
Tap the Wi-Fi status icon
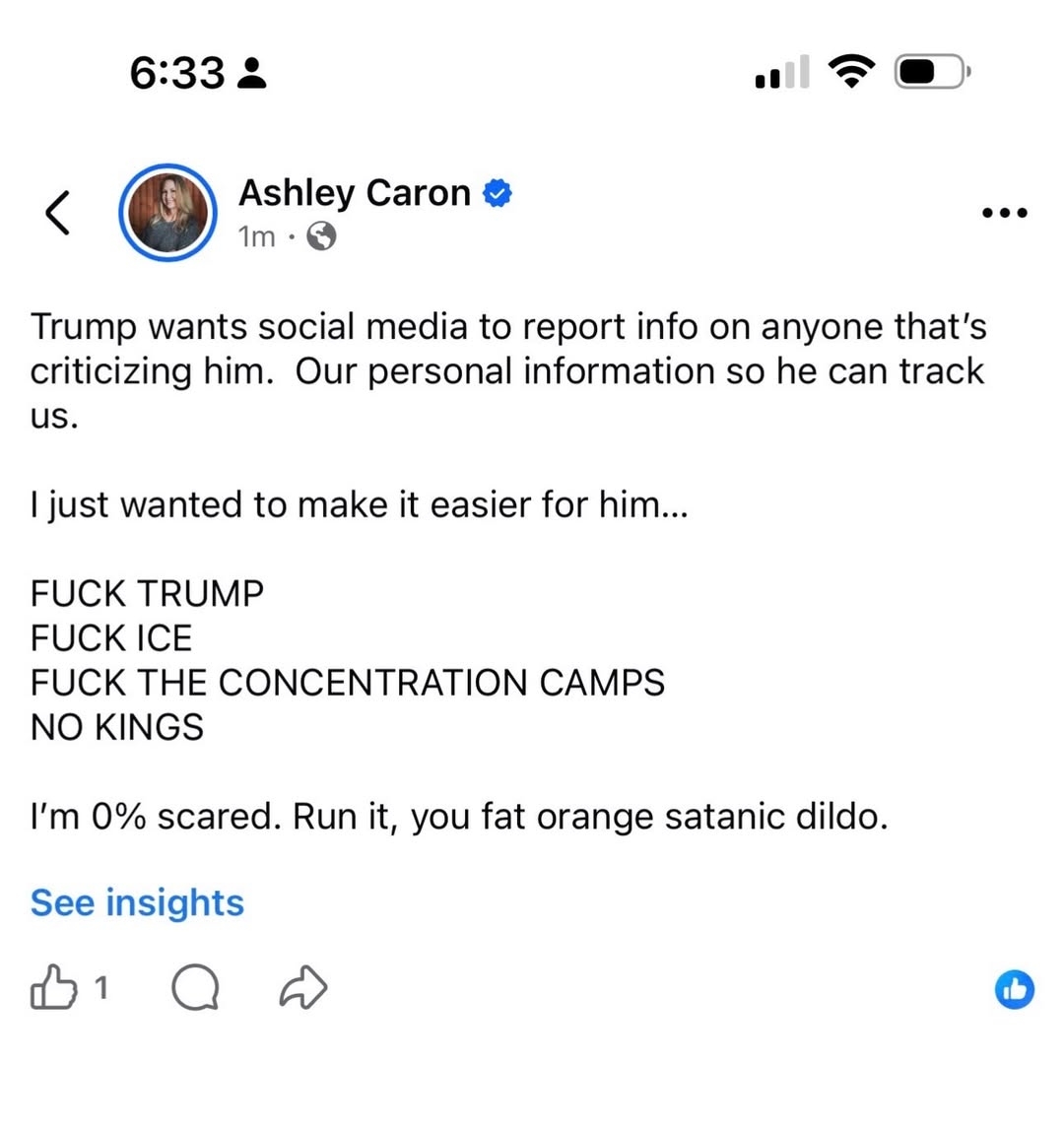(x=851, y=72)
